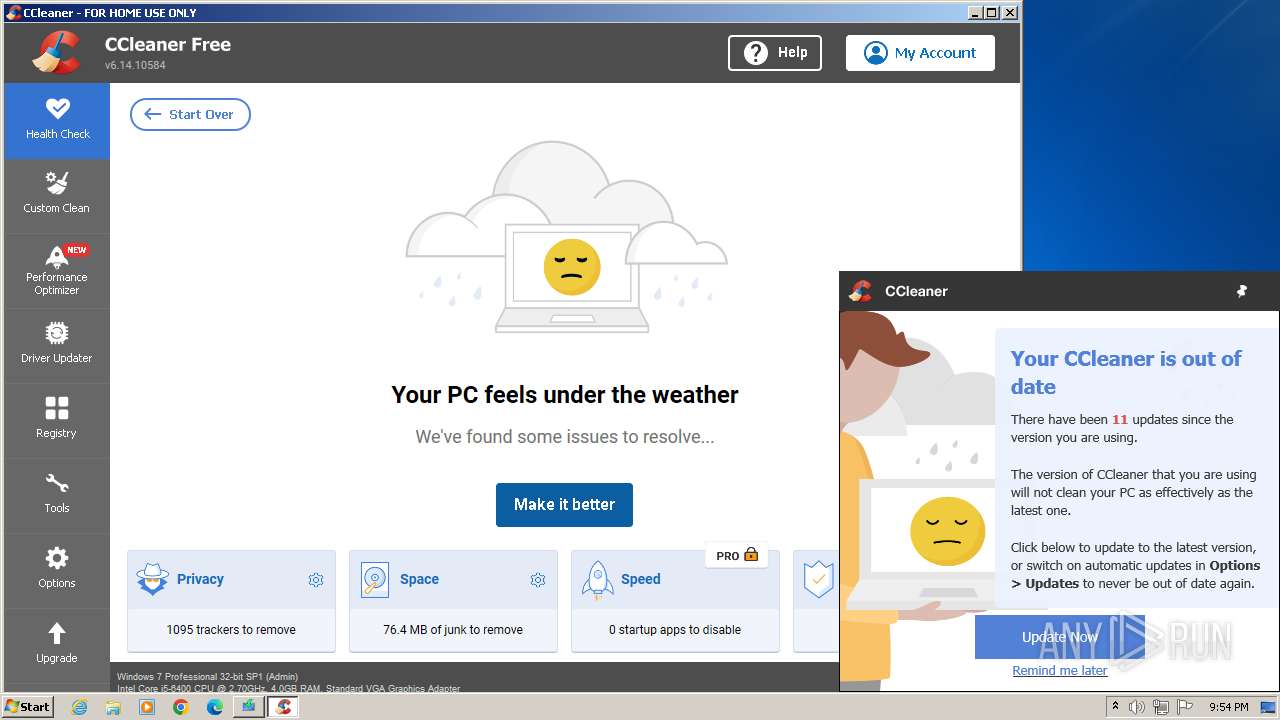Click the sad laptop illustration
Viewport: 1280px width, 720px height.
[566, 238]
